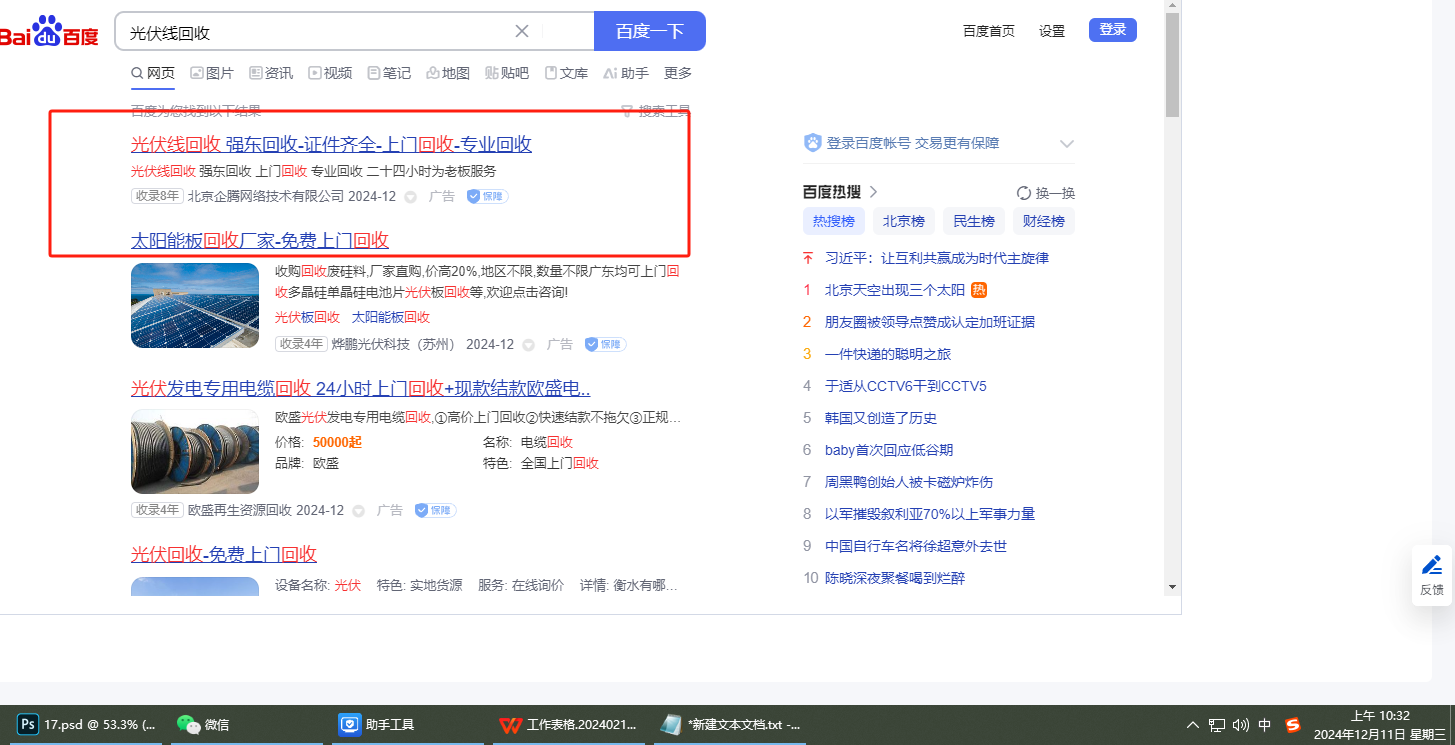Click the solar panel result thumbnail
The width and height of the screenshot is (1455, 745).
pos(195,305)
